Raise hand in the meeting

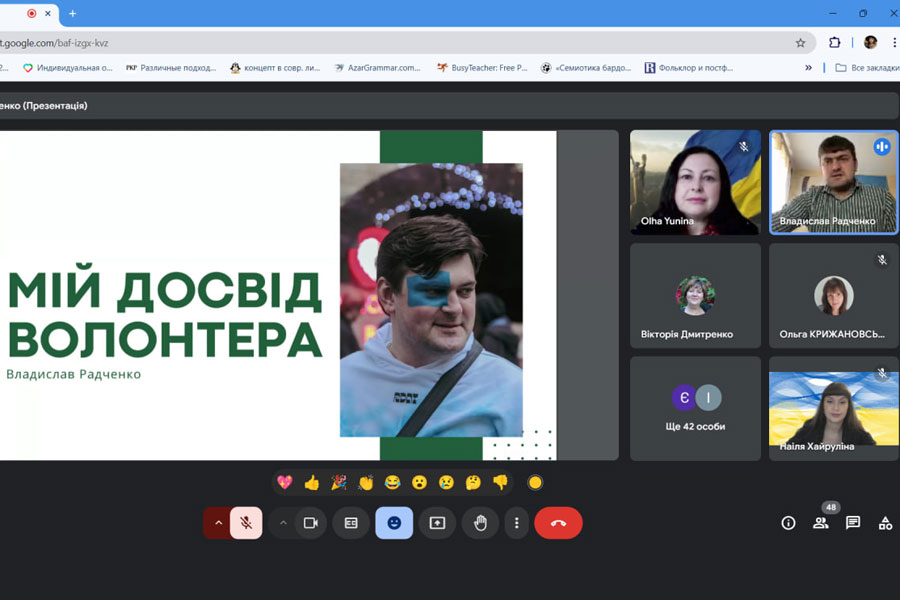pos(480,523)
